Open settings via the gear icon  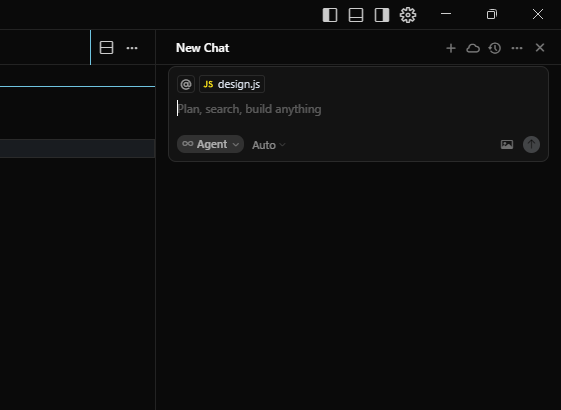coord(408,15)
